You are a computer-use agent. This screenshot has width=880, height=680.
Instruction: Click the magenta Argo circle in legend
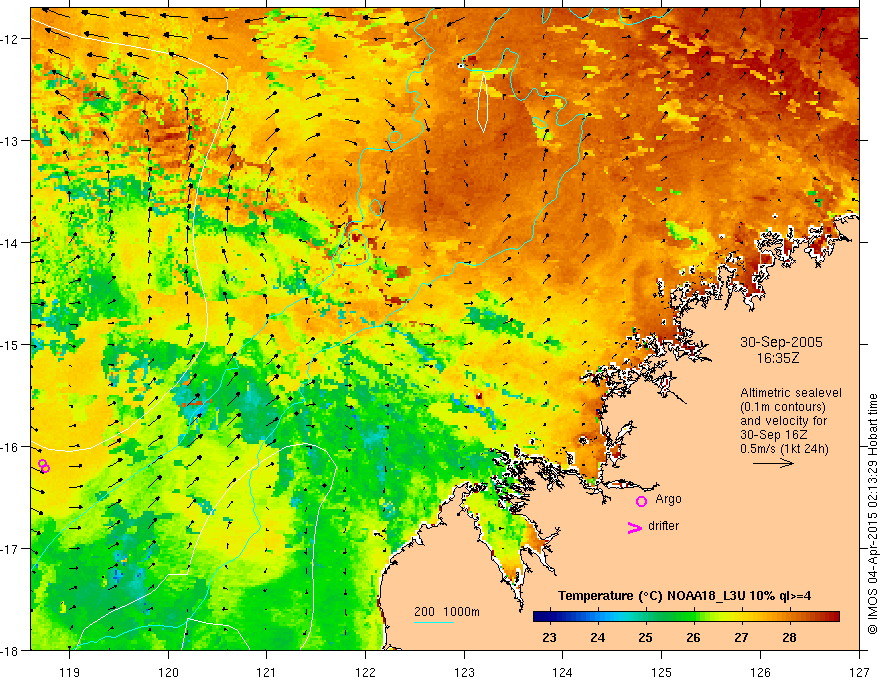[x=641, y=501]
